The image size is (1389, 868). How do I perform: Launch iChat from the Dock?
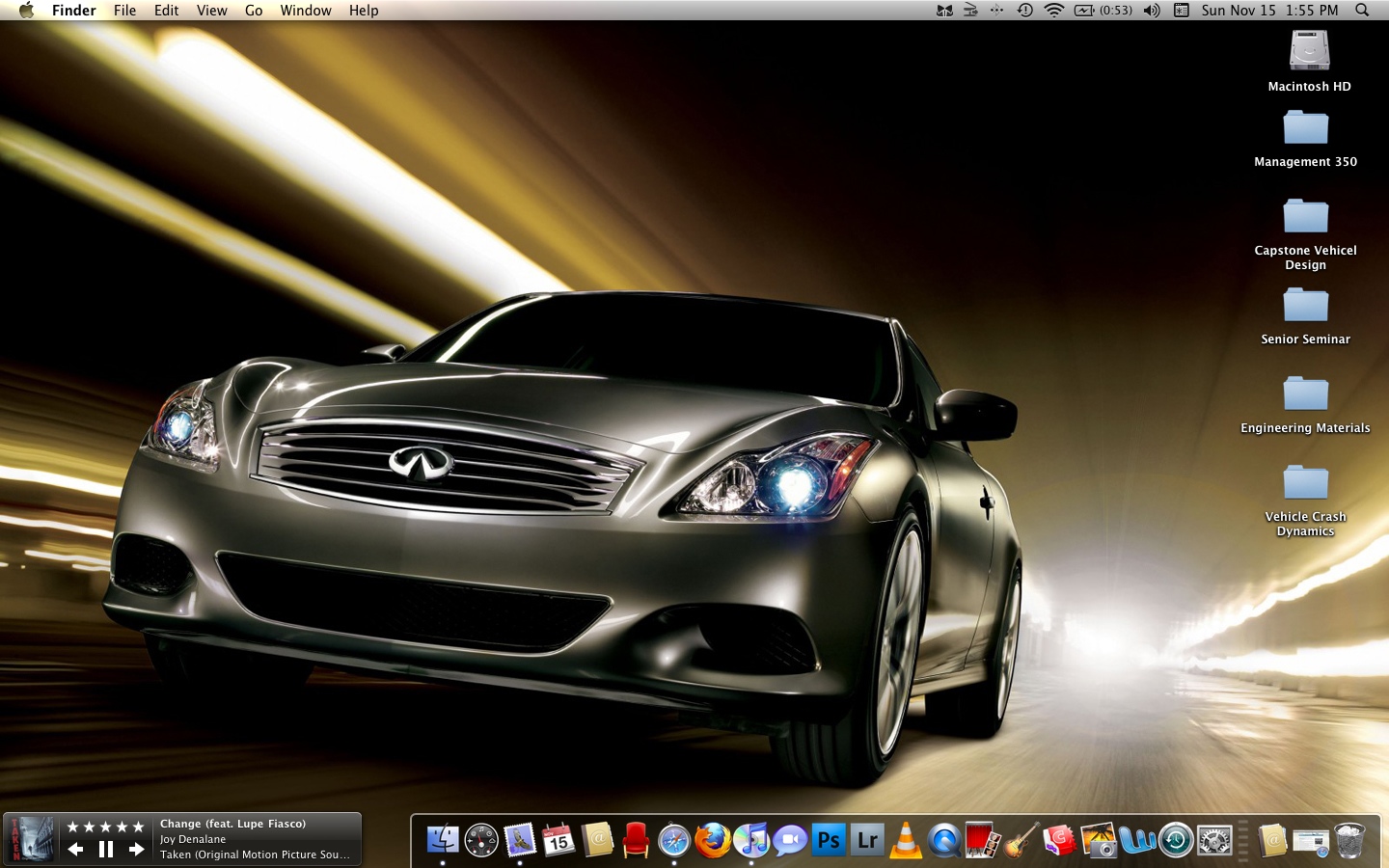coord(790,840)
